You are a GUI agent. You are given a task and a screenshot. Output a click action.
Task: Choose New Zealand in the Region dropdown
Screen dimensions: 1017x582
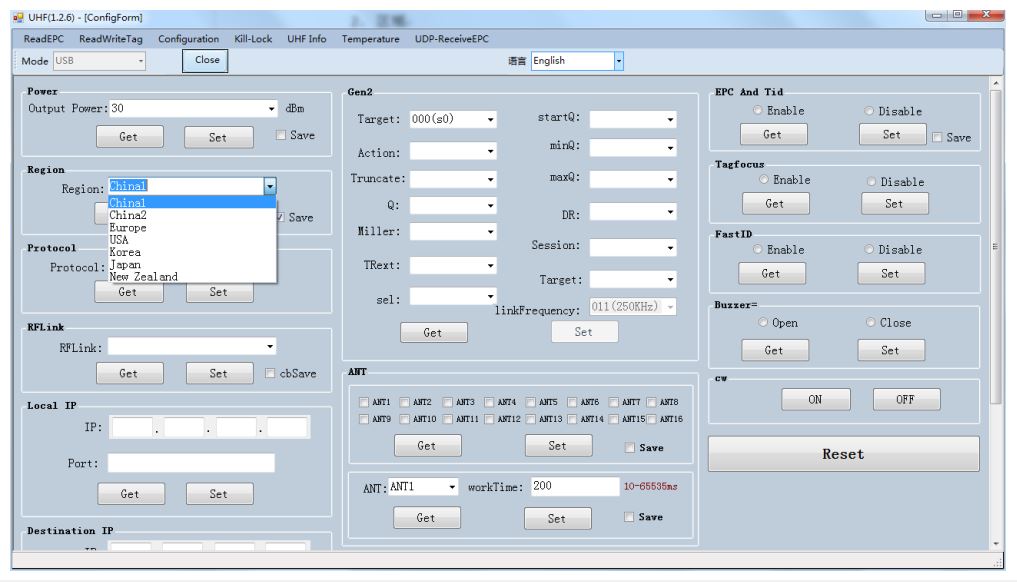point(143,277)
